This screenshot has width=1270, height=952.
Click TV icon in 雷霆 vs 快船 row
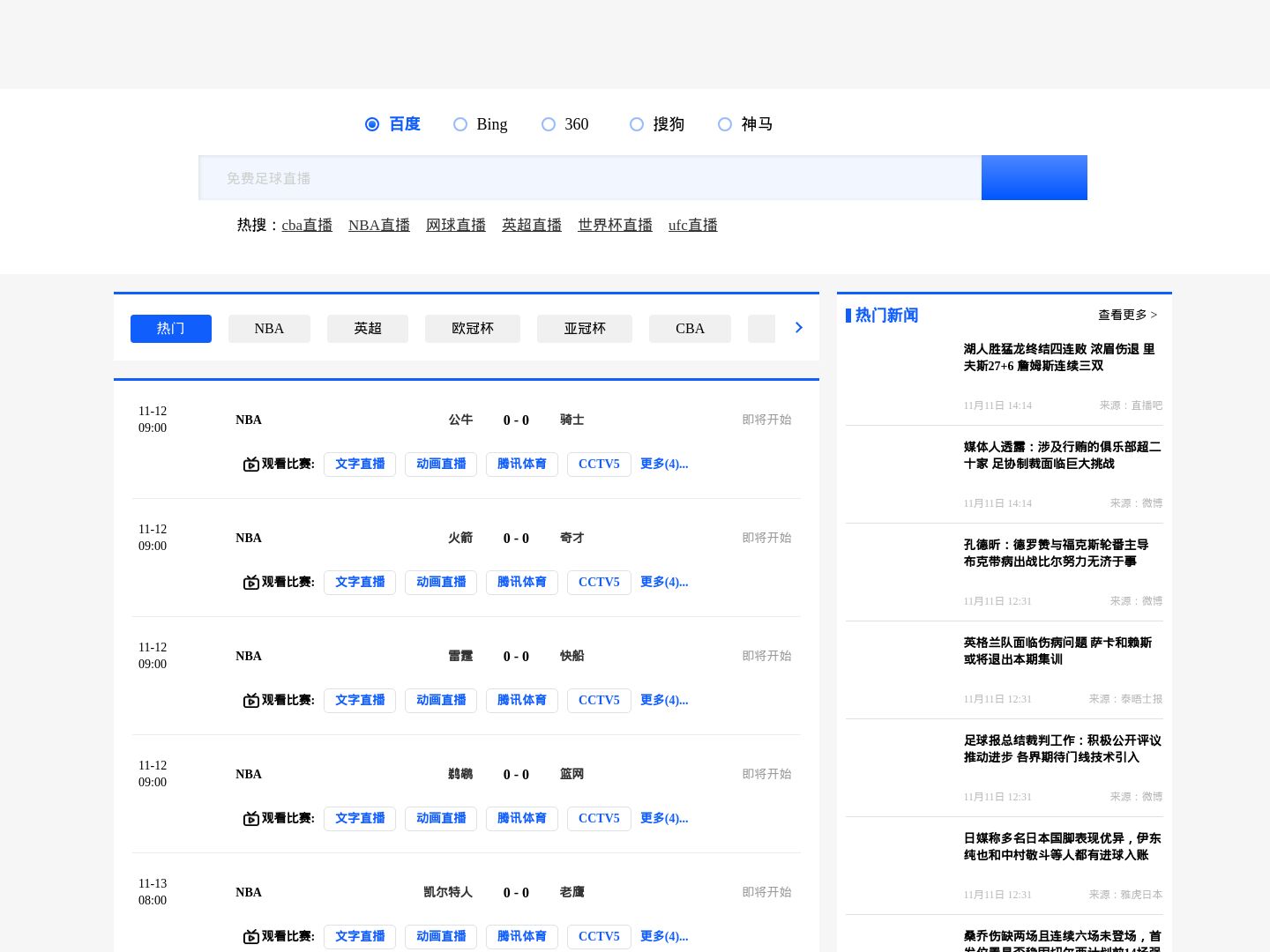251,700
